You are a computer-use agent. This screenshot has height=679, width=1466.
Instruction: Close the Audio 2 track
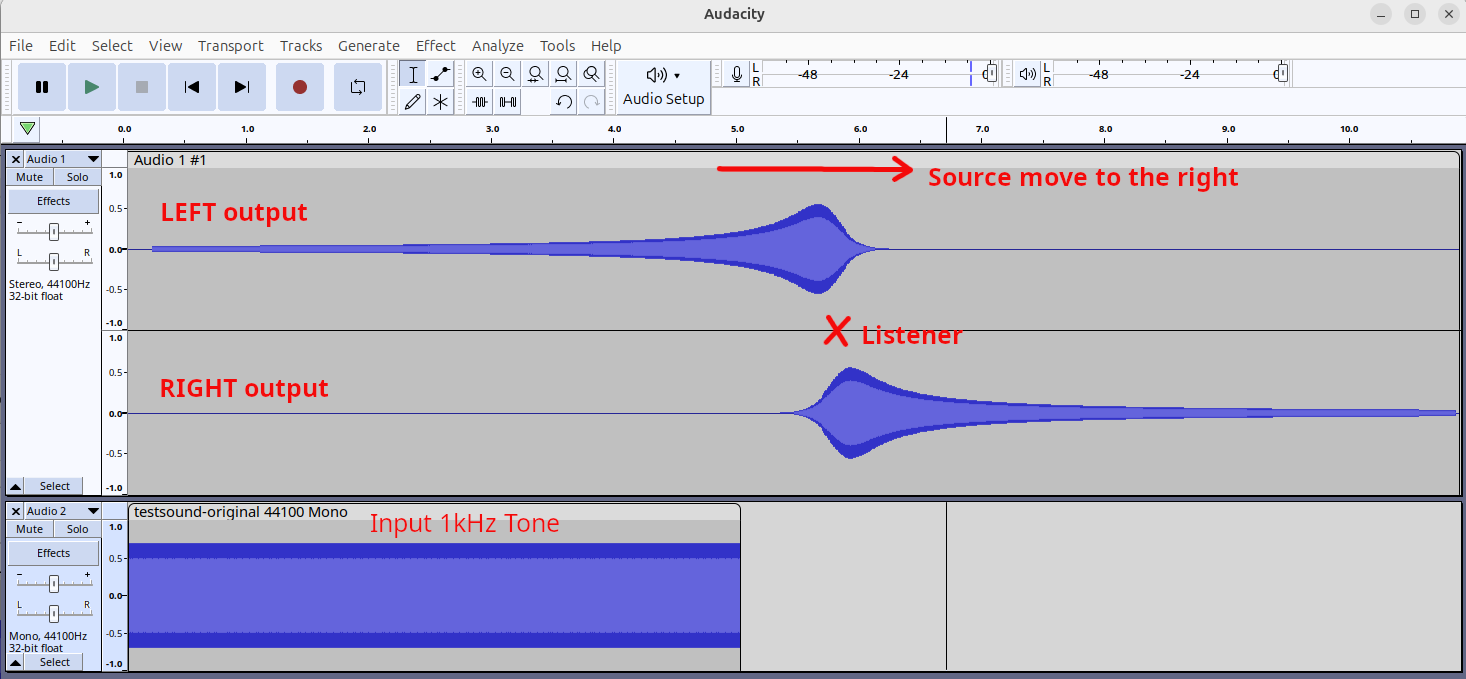[x=16, y=511]
